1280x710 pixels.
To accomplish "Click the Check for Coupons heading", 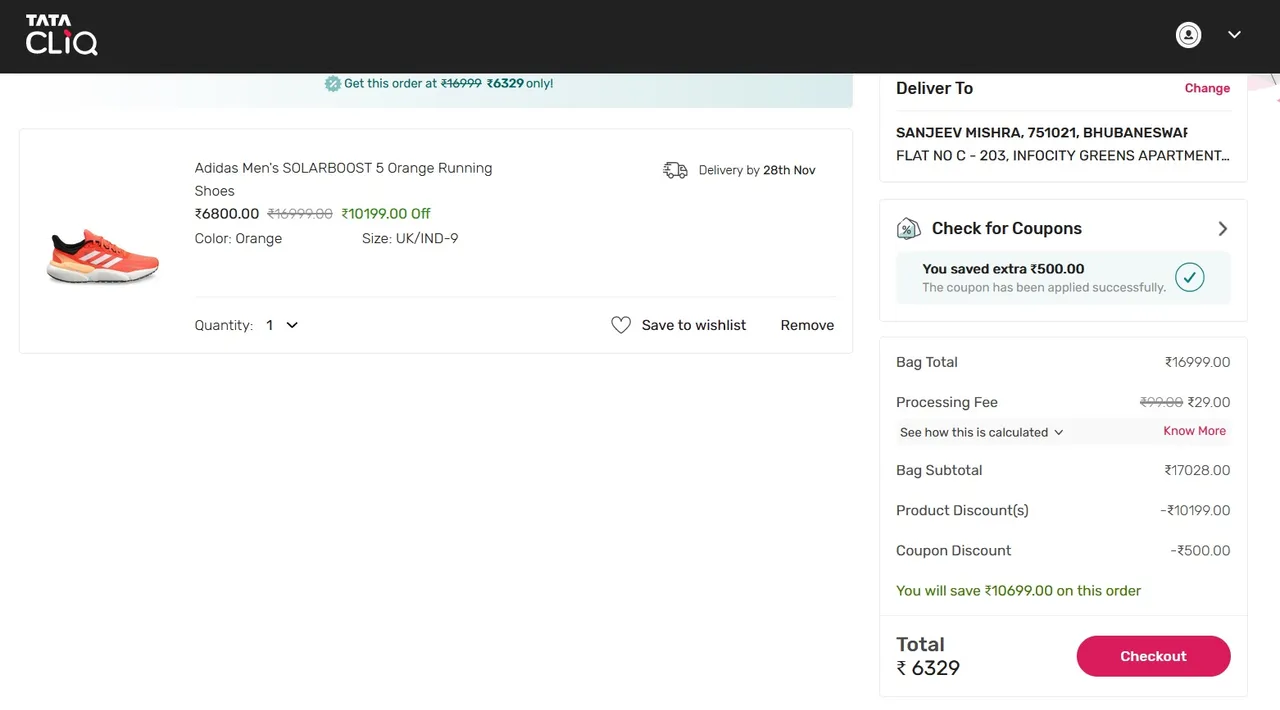I will (x=1006, y=229).
